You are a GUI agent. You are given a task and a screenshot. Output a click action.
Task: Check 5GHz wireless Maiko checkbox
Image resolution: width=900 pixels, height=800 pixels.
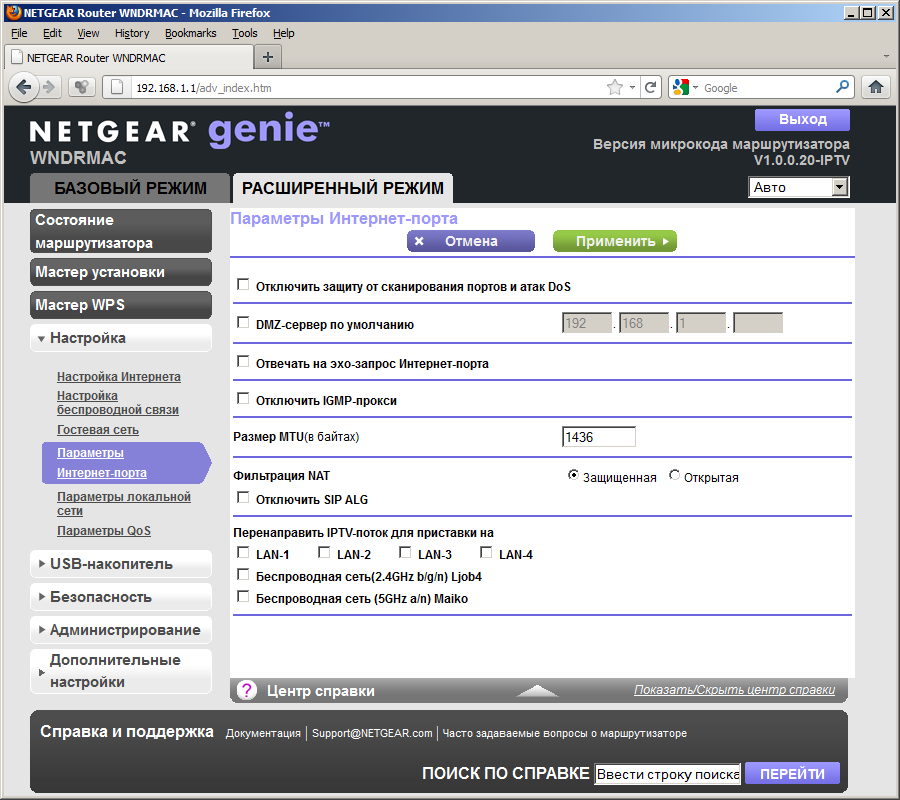(x=243, y=597)
